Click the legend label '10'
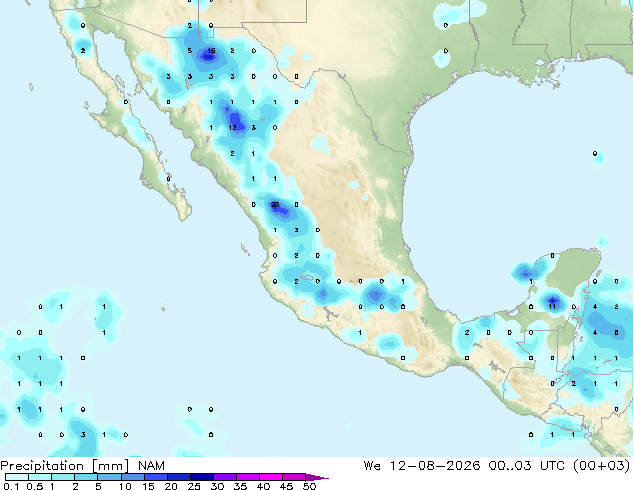 (x=125, y=486)
